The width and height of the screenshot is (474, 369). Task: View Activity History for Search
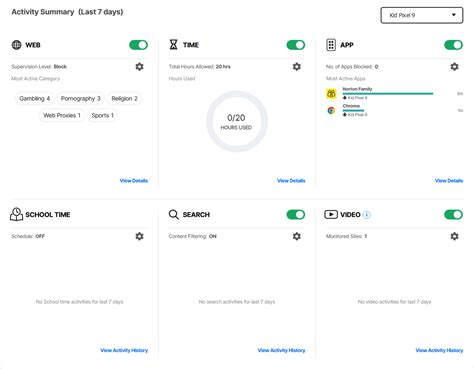(281, 350)
